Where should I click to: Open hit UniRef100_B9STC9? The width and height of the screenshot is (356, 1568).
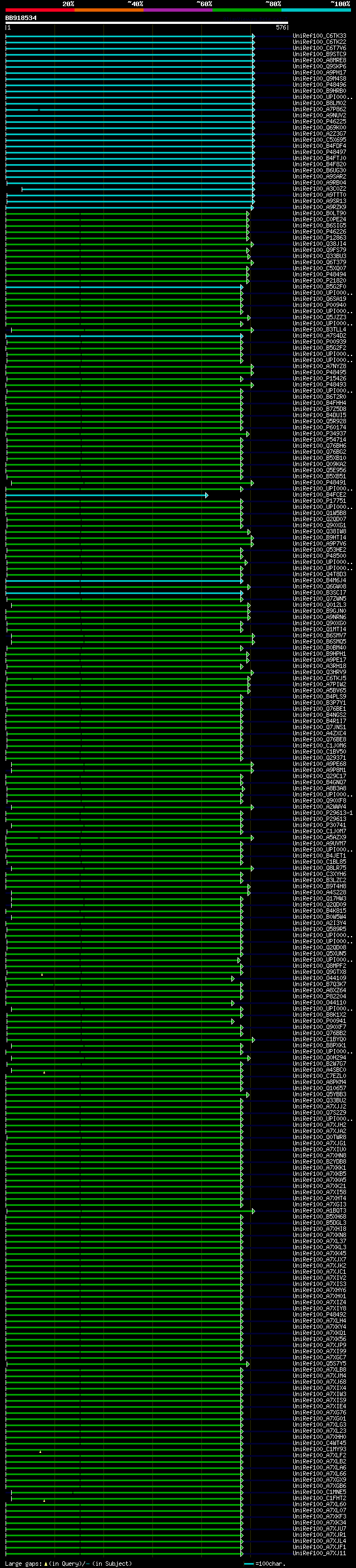pos(319,54)
